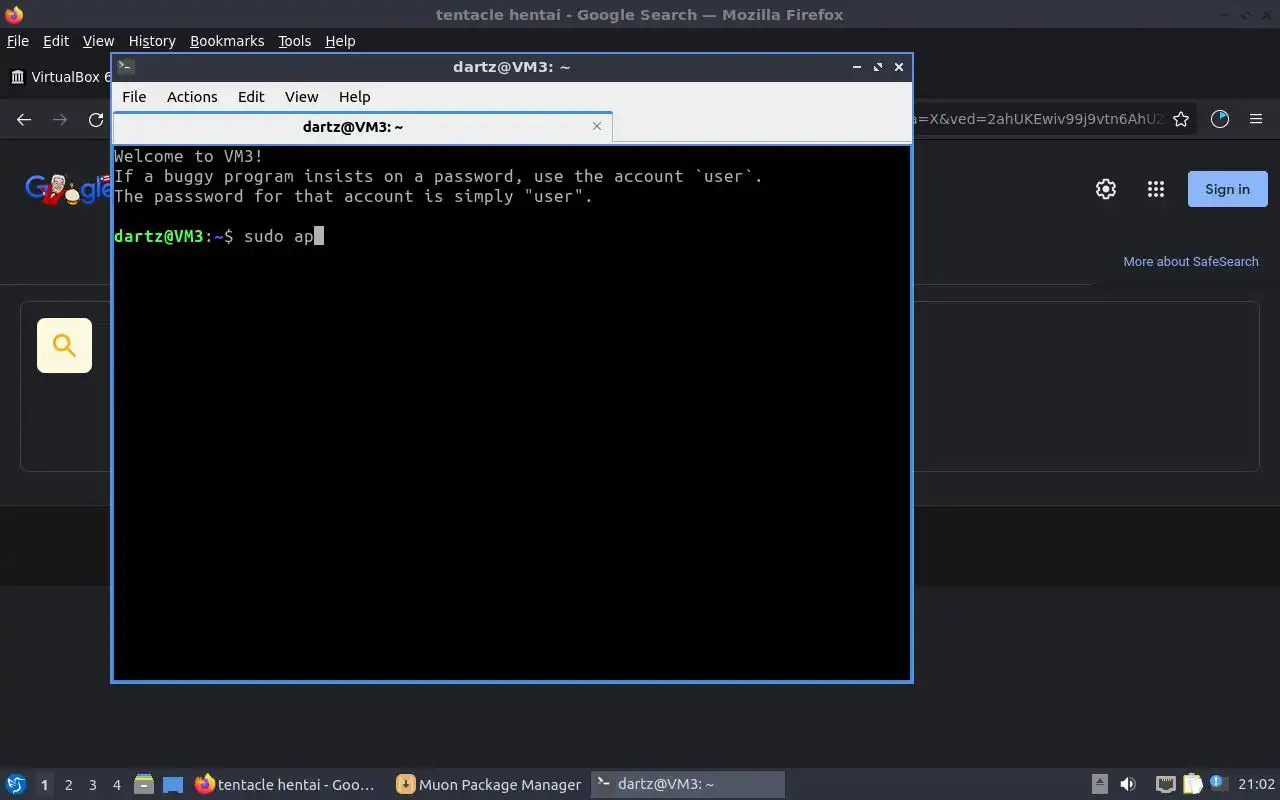Click the Google logo doodle
1280x800 pixels.
click(67, 188)
